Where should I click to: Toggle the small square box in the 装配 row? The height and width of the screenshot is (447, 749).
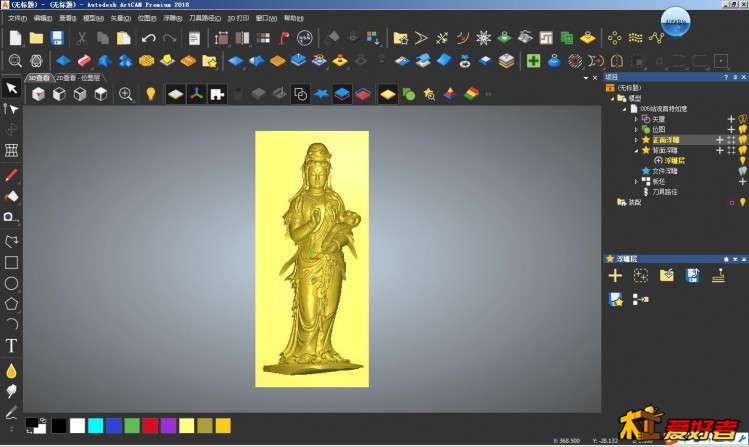(732, 202)
